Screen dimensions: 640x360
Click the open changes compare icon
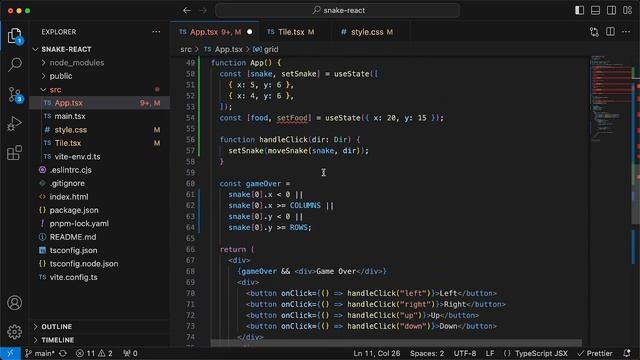[x=594, y=32]
